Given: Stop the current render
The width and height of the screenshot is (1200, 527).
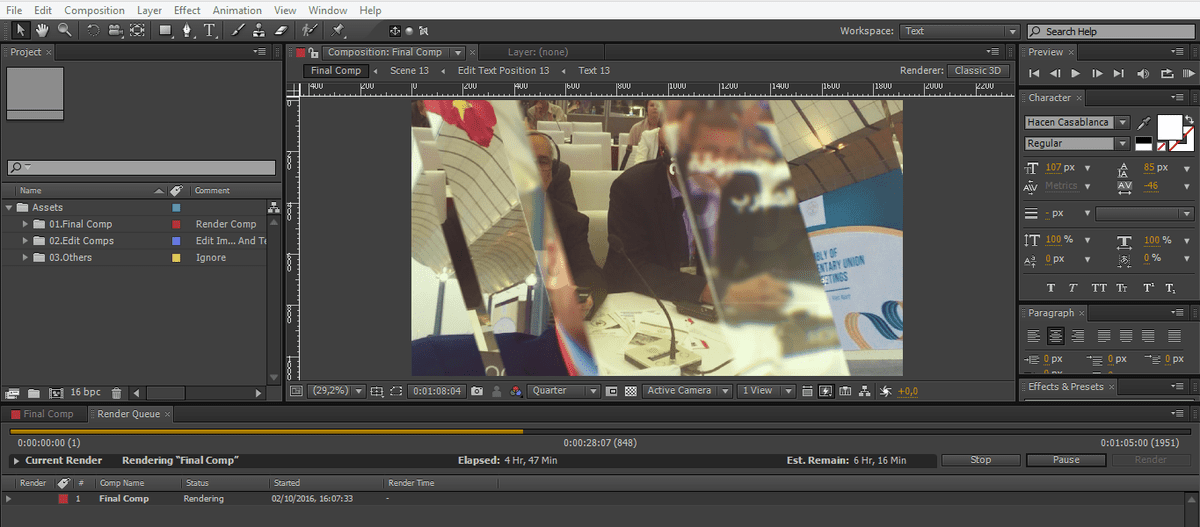Looking at the screenshot, I should (x=980, y=460).
